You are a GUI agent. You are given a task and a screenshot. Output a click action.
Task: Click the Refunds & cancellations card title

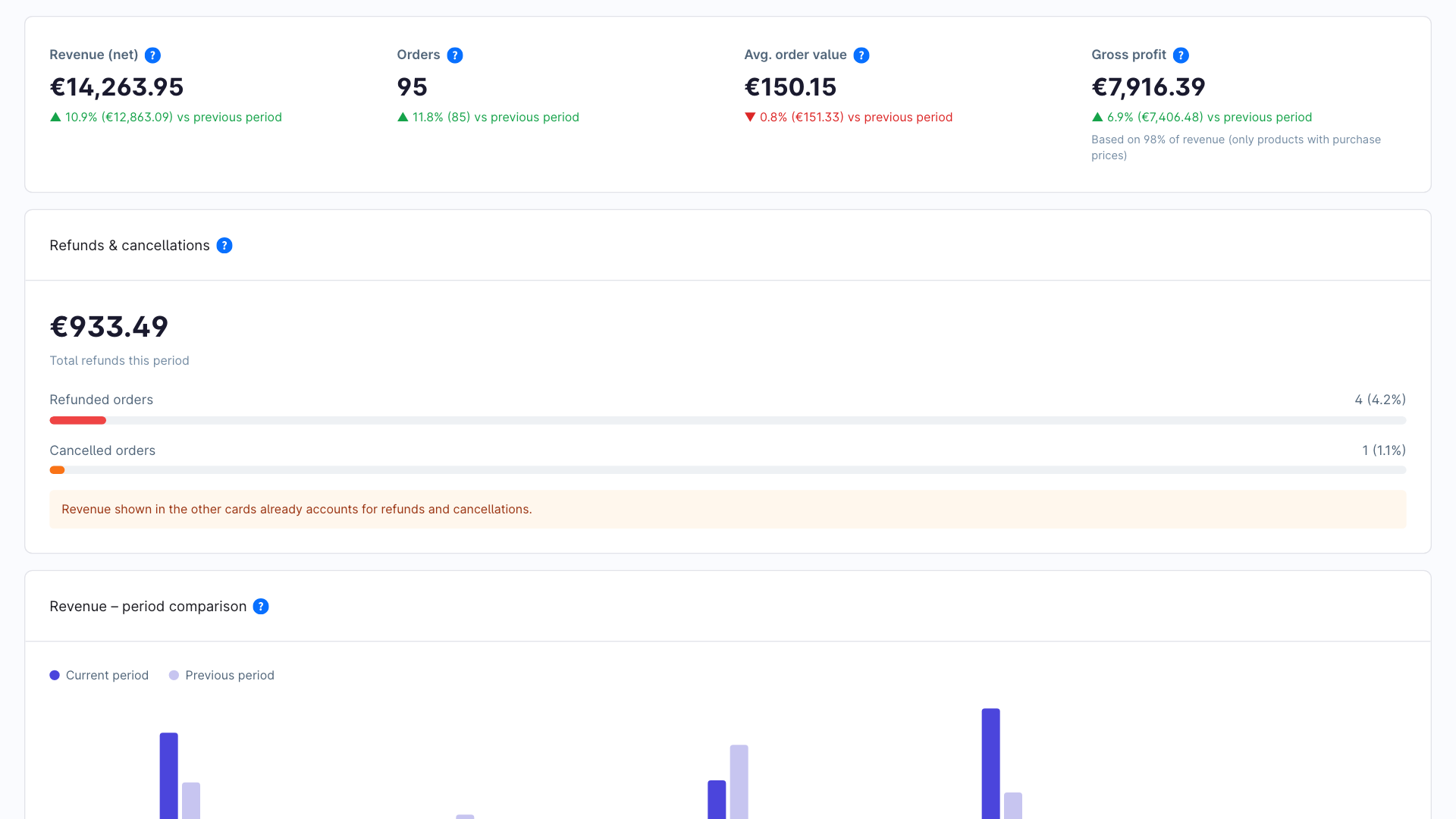click(x=130, y=246)
